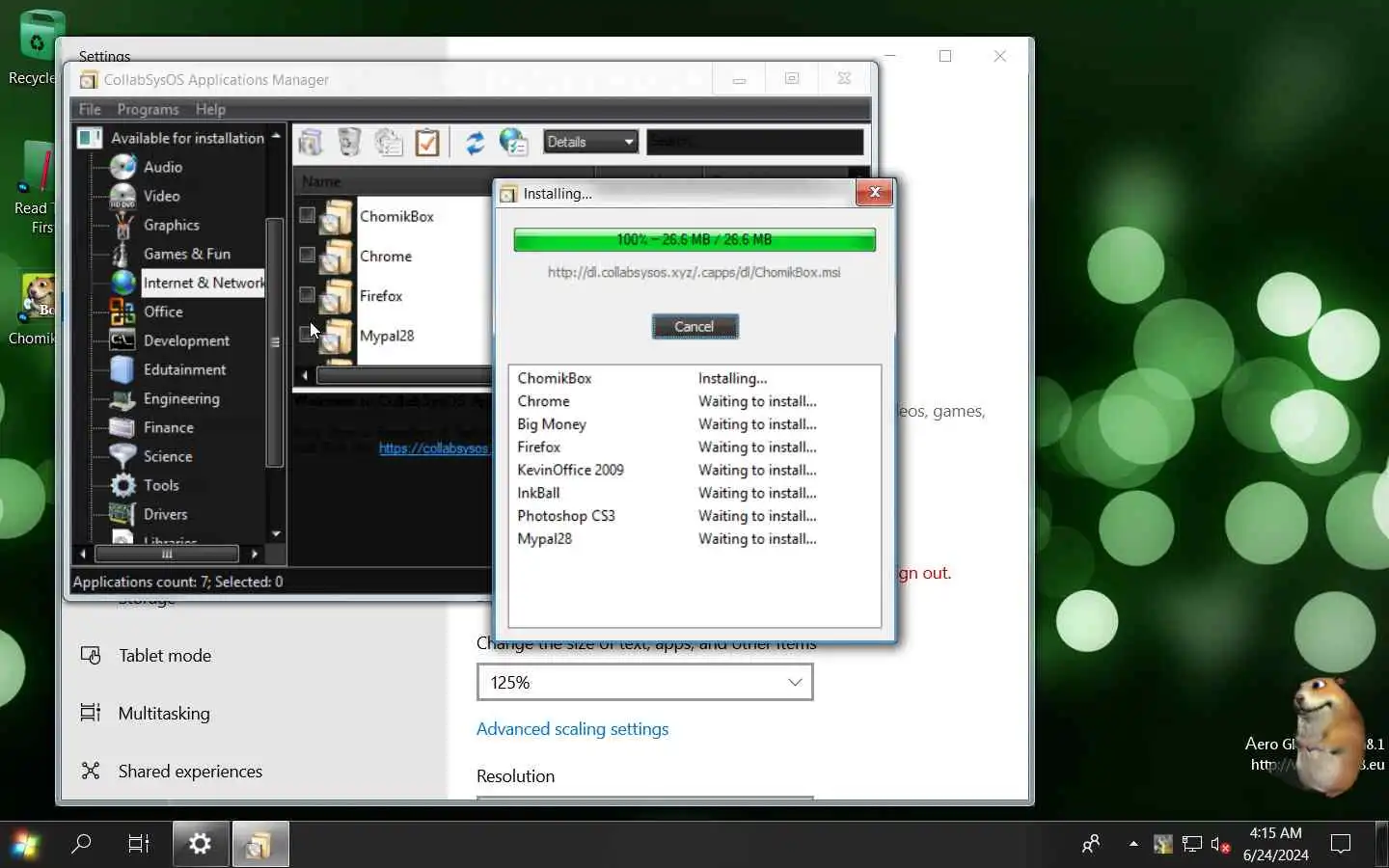Click the Internet & Network globe icon
The height and width of the screenshot is (868, 1389).
(x=123, y=283)
